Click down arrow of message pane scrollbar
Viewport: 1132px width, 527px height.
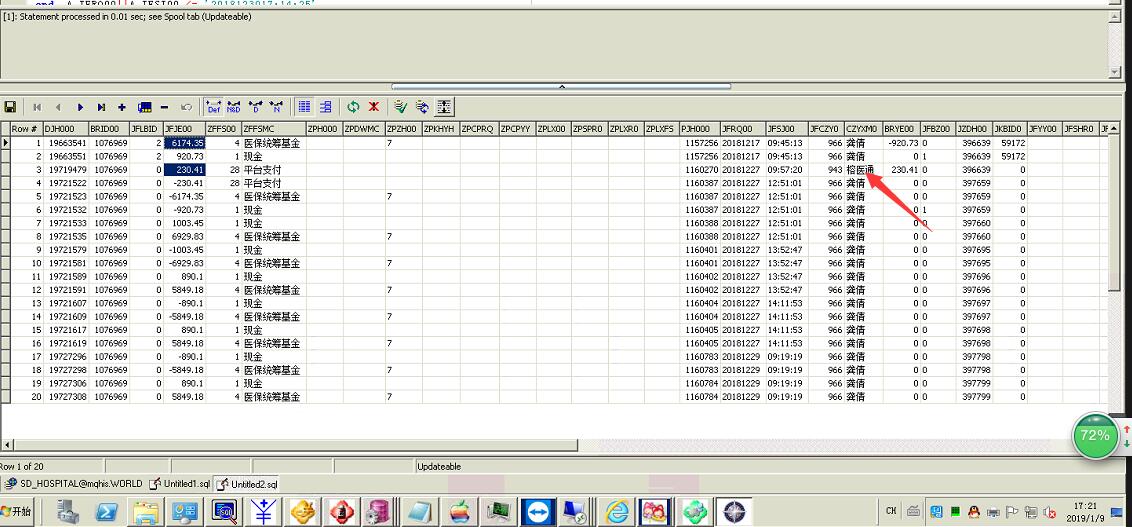coord(1115,72)
